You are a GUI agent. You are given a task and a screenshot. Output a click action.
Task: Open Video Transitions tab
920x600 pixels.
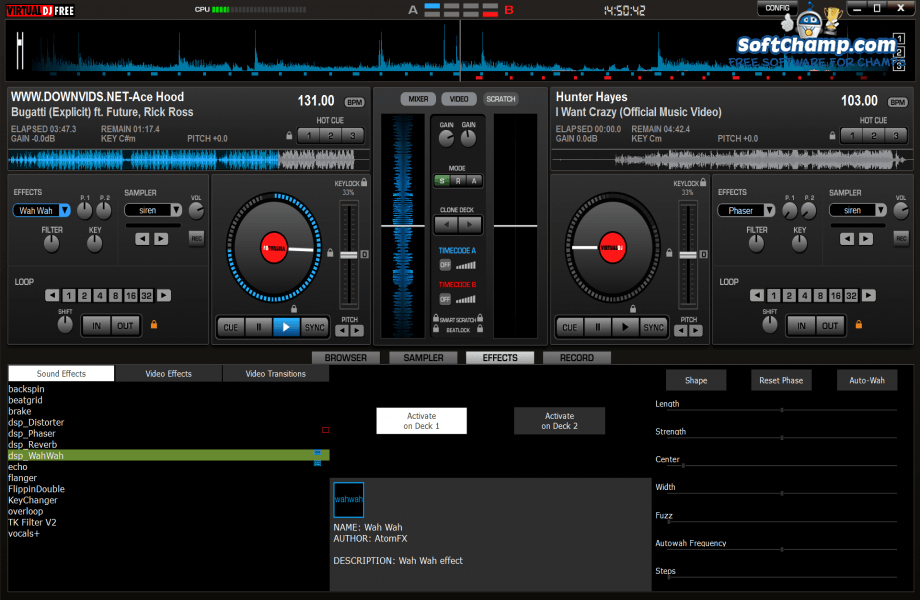(x=276, y=374)
